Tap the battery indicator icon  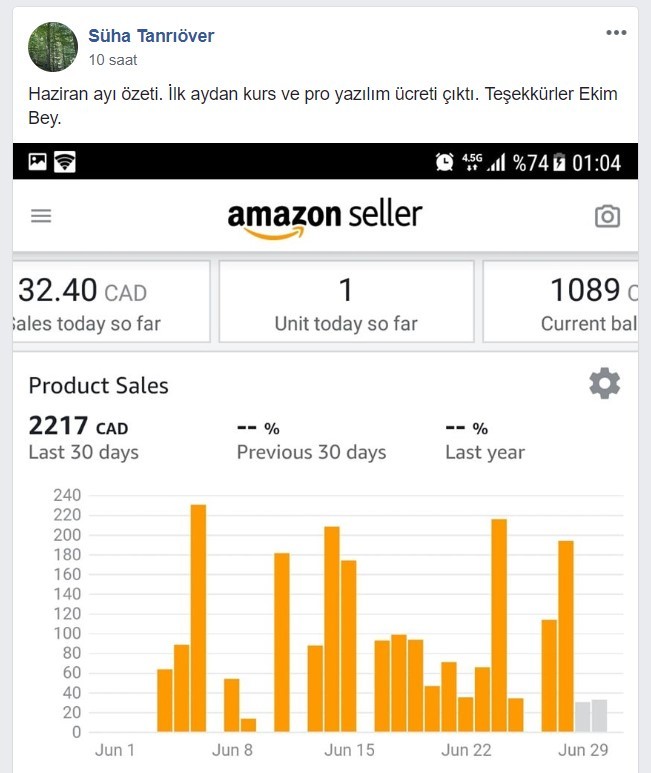tap(559, 162)
